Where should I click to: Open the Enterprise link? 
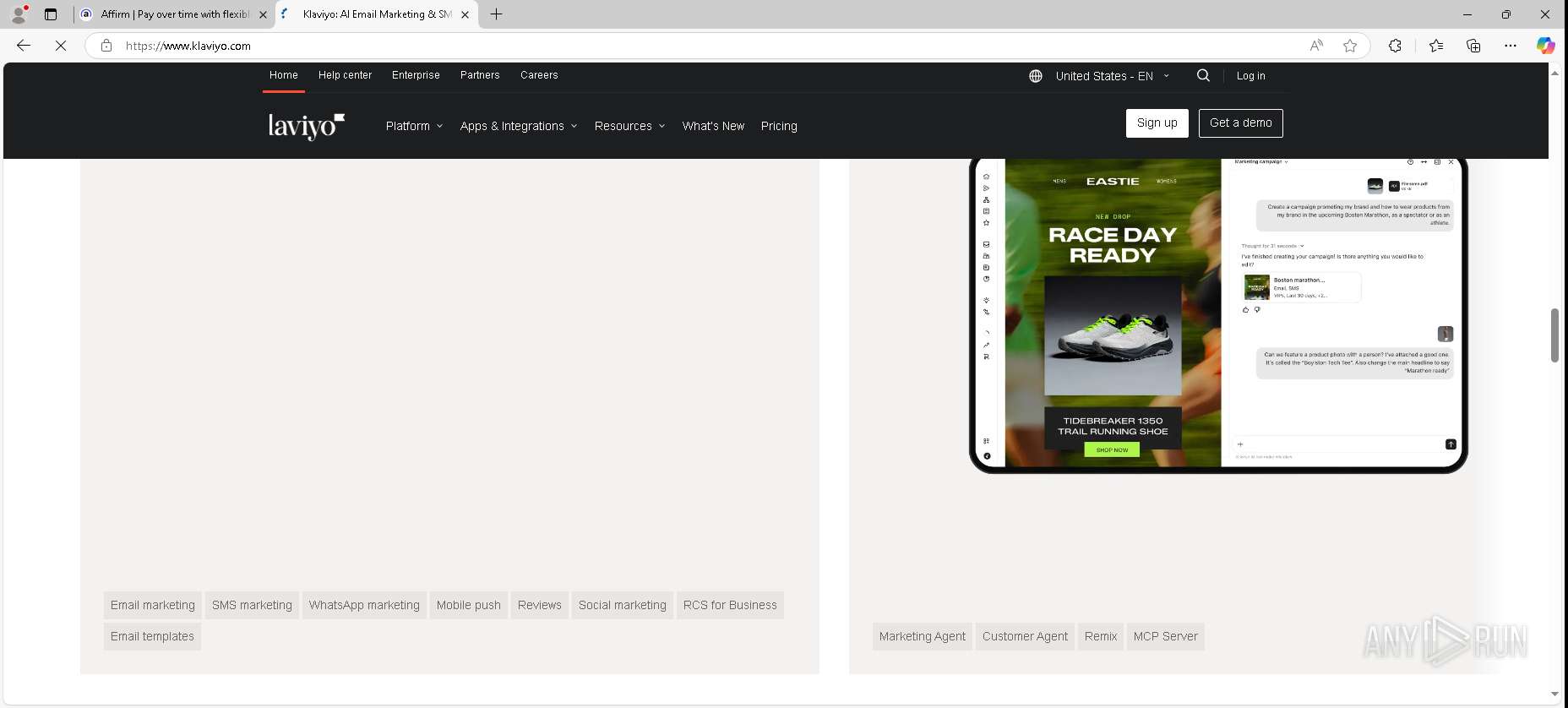click(416, 75)
